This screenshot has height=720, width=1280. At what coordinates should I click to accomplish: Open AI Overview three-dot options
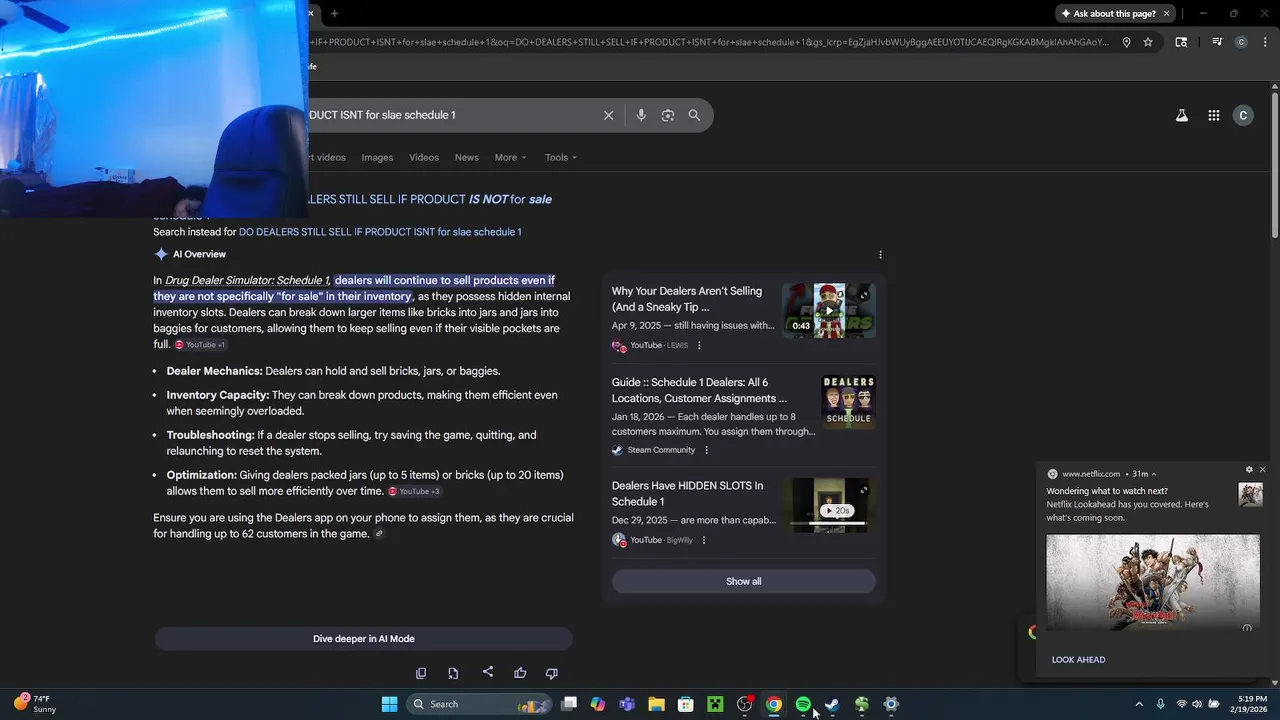[x=880, y=255]
